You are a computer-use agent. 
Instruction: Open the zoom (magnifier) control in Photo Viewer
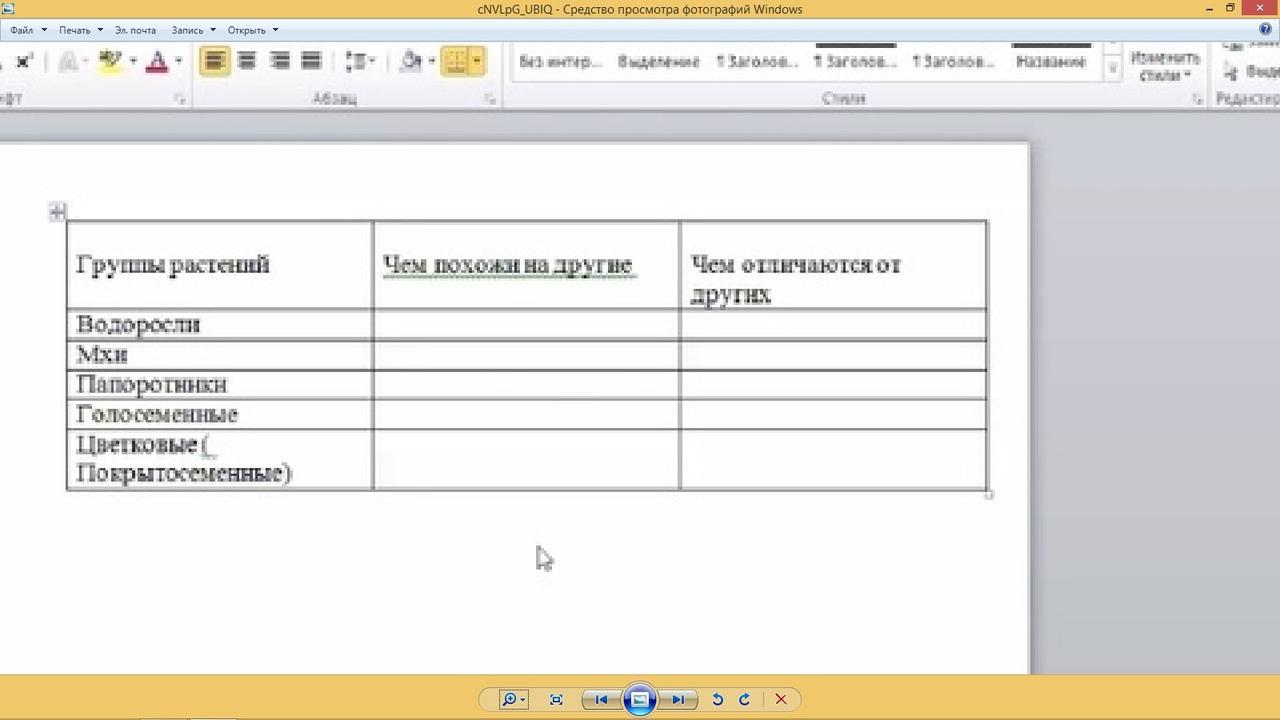point(513,700)
